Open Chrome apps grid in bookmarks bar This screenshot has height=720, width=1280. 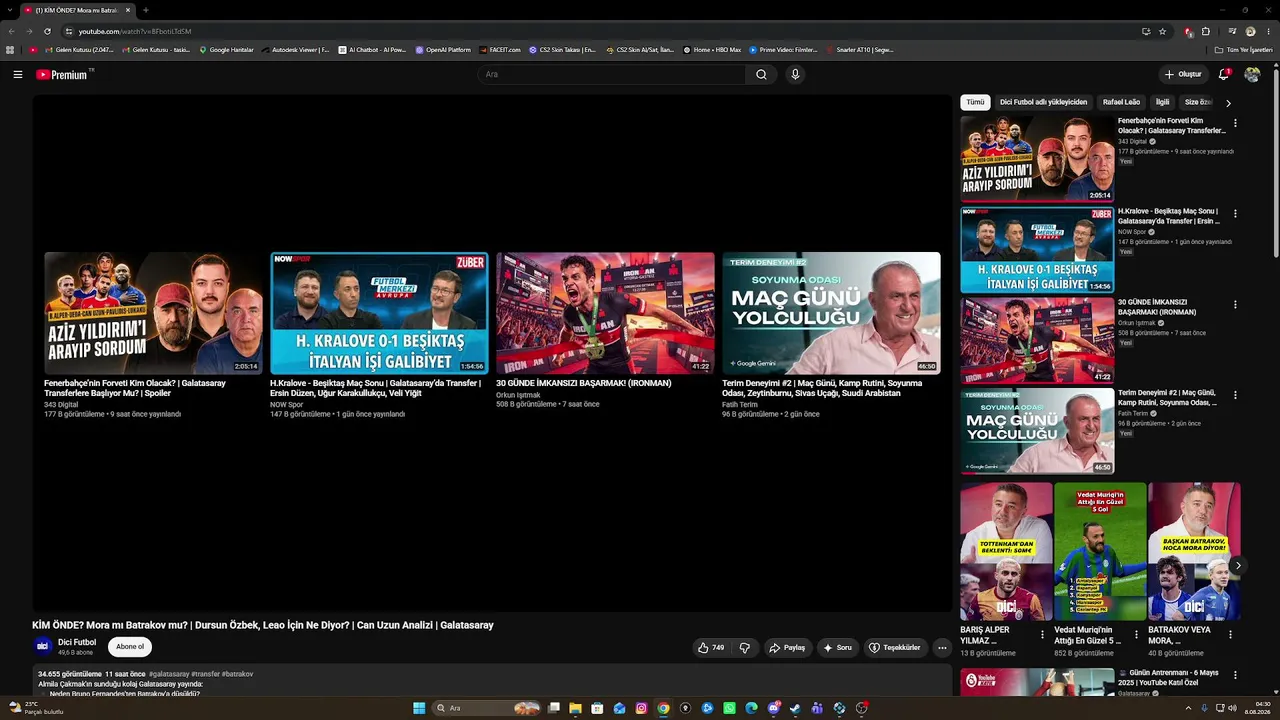pos(10,50)
